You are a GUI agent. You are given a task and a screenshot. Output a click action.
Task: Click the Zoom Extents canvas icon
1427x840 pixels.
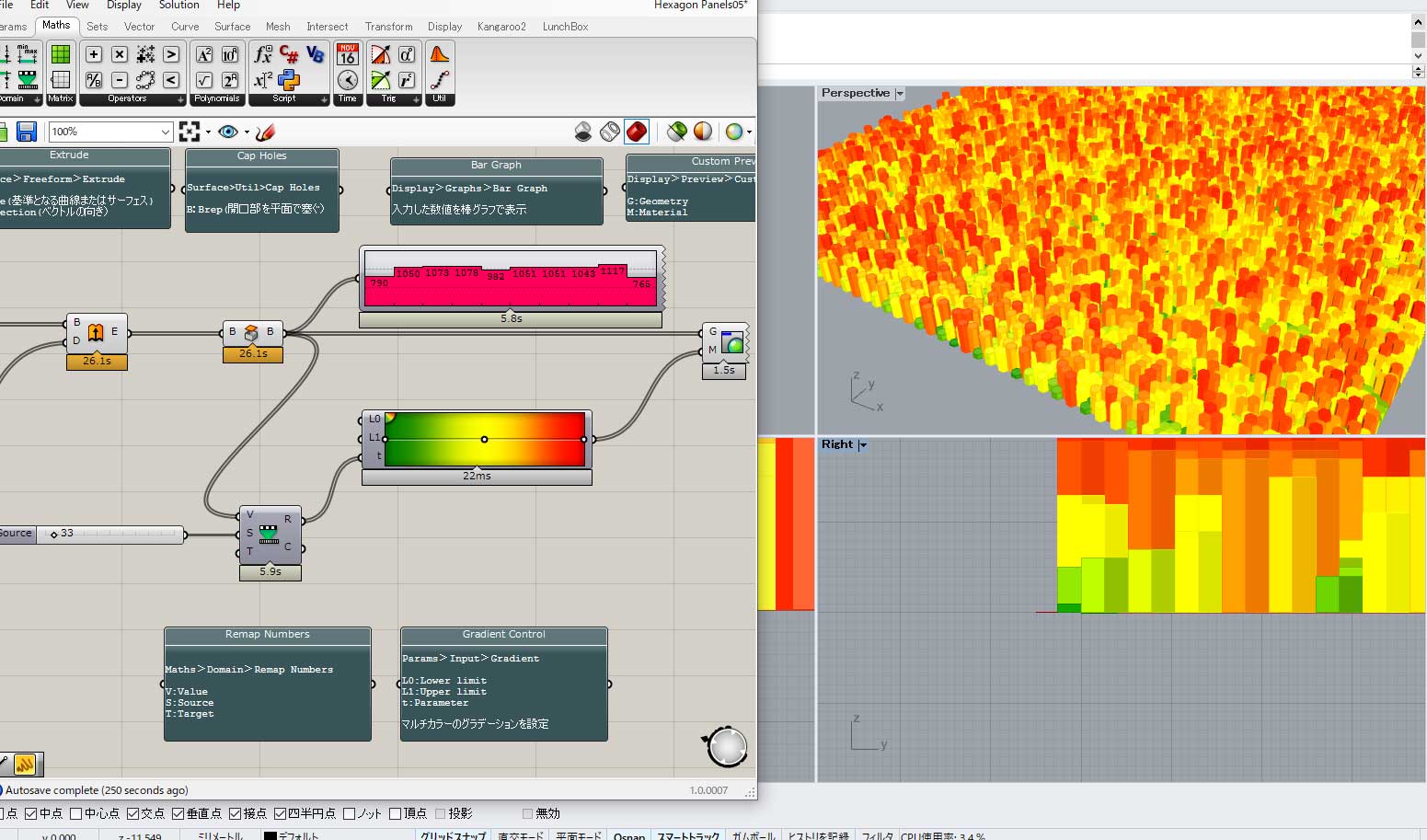[190, 132]
